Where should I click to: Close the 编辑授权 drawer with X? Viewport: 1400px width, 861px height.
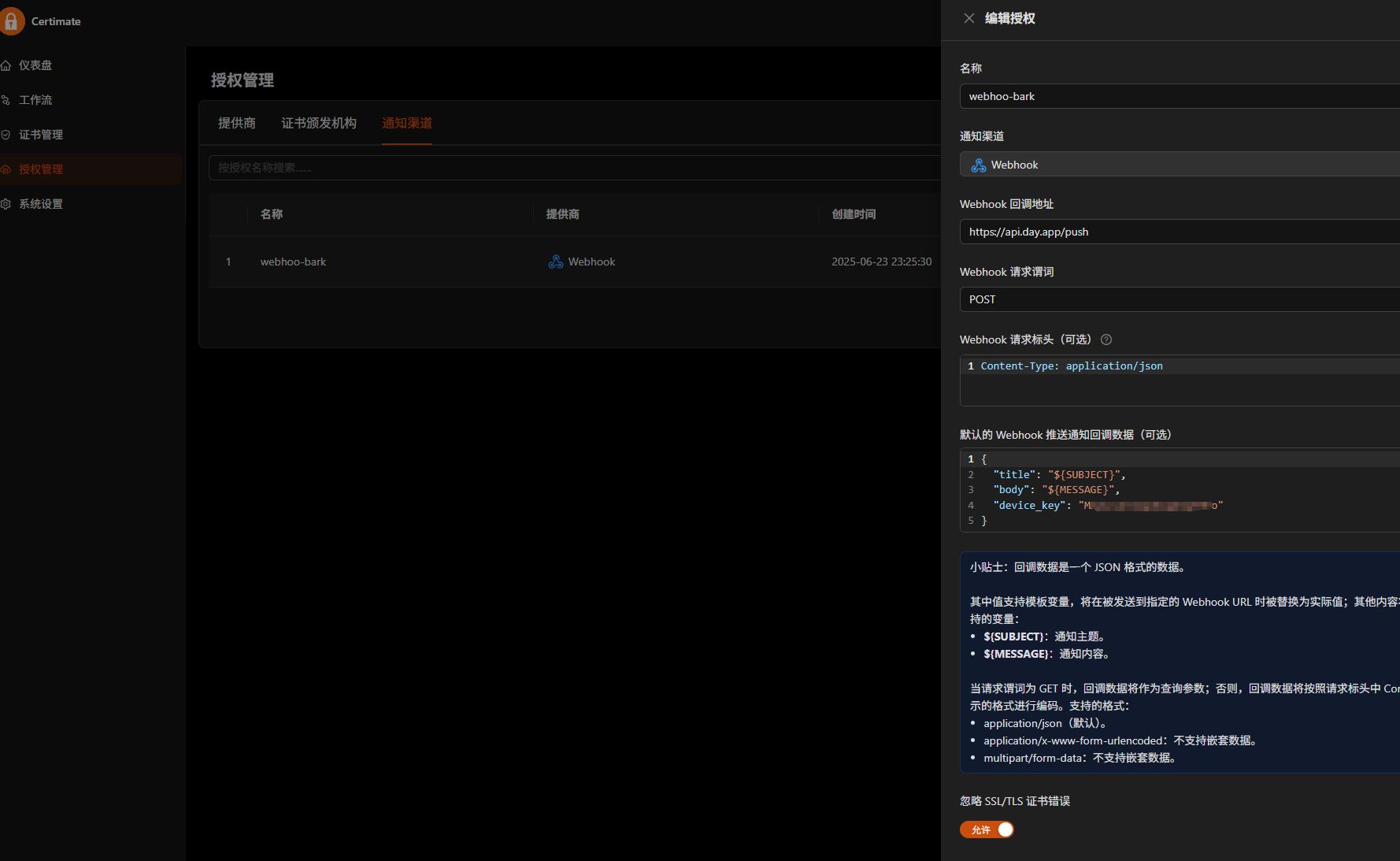point(969,18)
